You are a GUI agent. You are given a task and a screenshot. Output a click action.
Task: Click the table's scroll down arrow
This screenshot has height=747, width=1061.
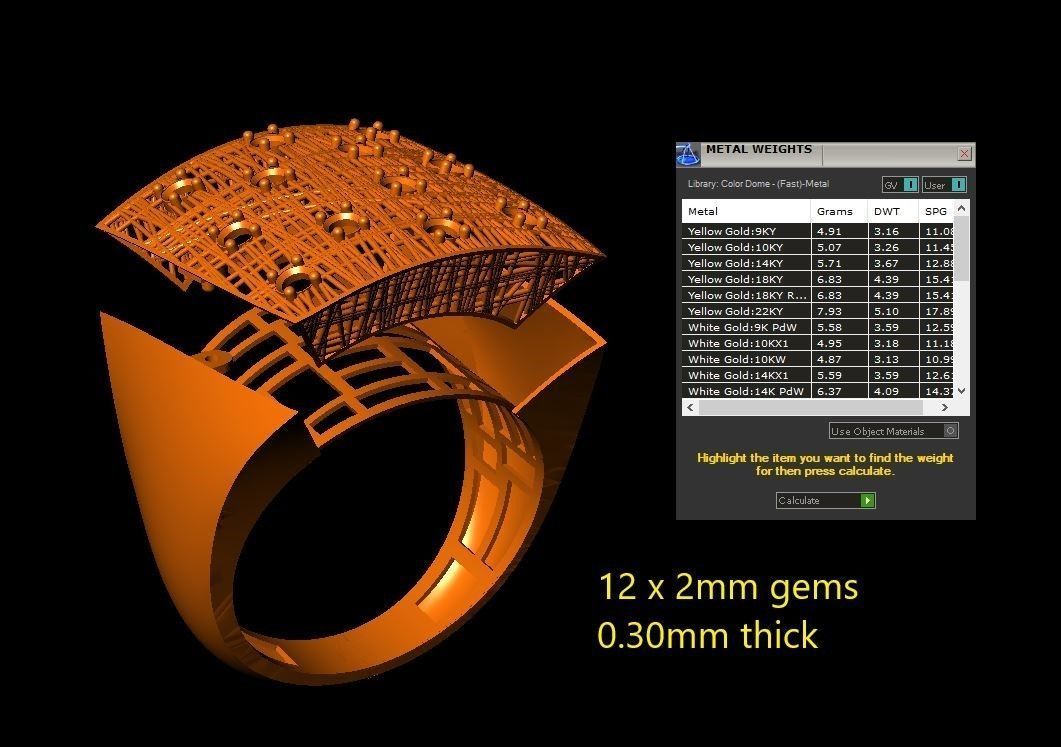[962, 391]
